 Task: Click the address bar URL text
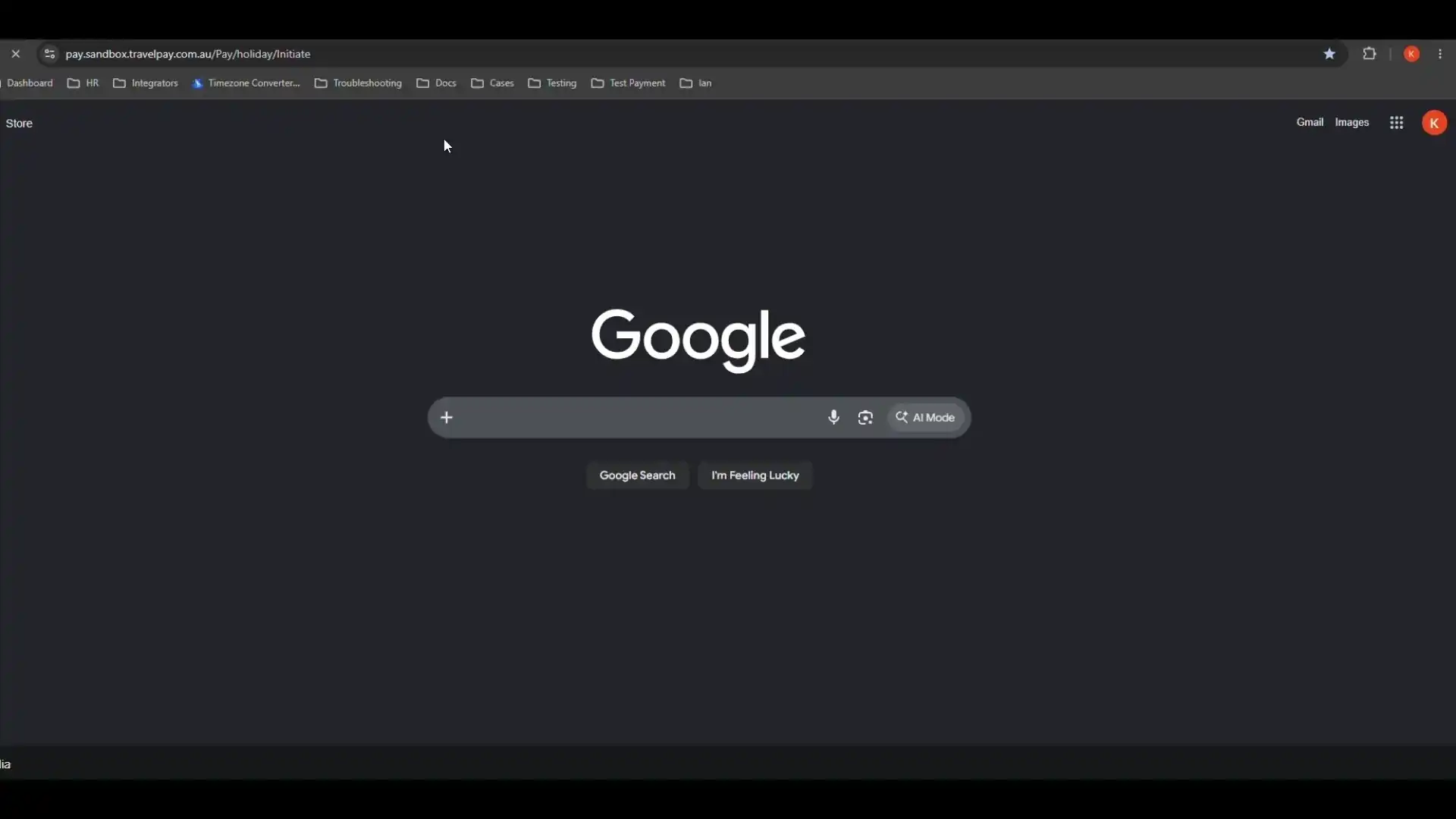188,54
